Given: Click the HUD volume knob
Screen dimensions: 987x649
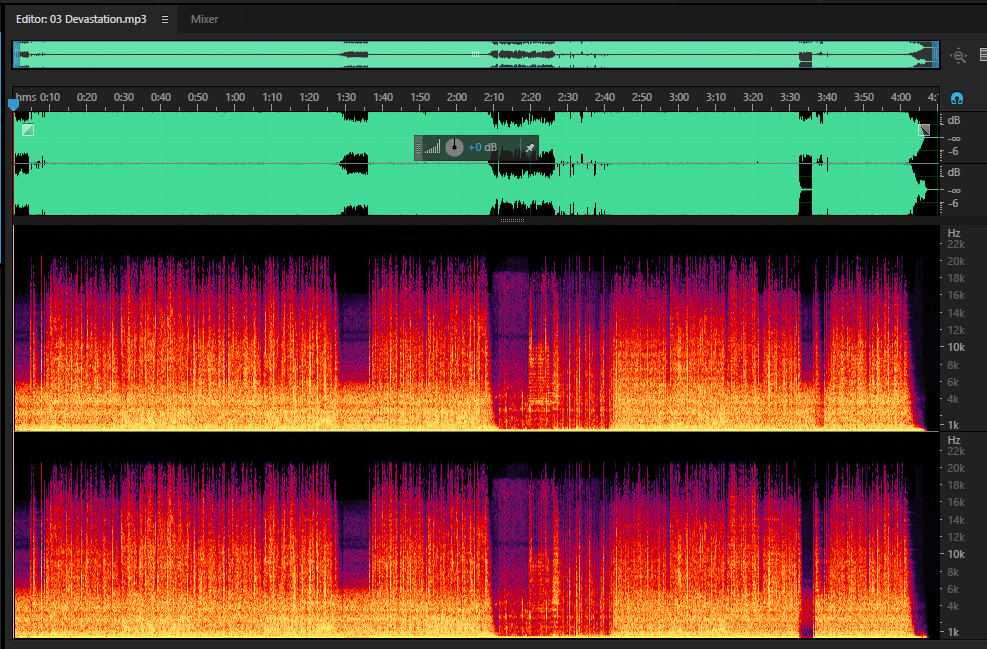Looking at the screenshot, I should coord(454,147).
